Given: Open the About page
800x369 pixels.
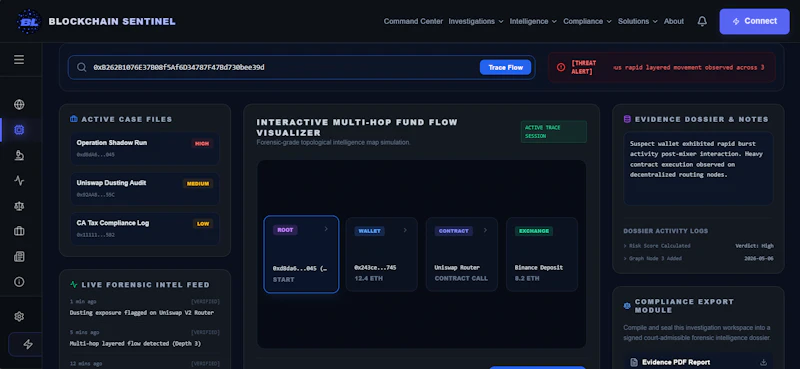Looking at the screenshot, I should pos(673,21).
